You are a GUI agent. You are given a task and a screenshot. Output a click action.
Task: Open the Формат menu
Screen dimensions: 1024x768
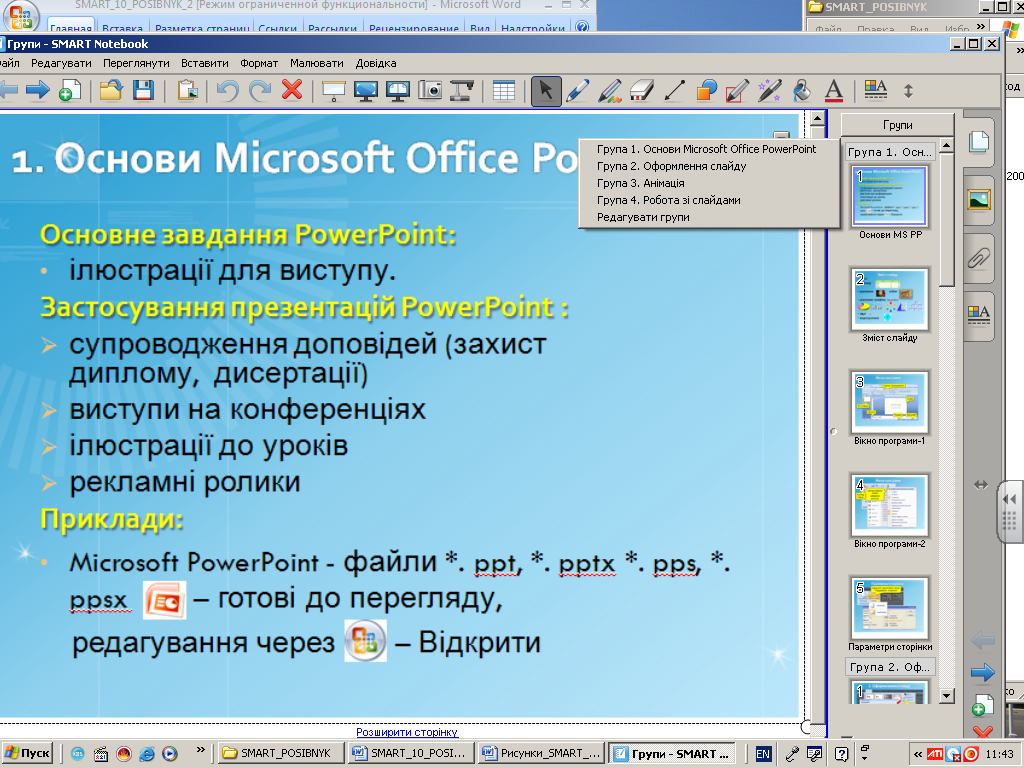(259, 63)
